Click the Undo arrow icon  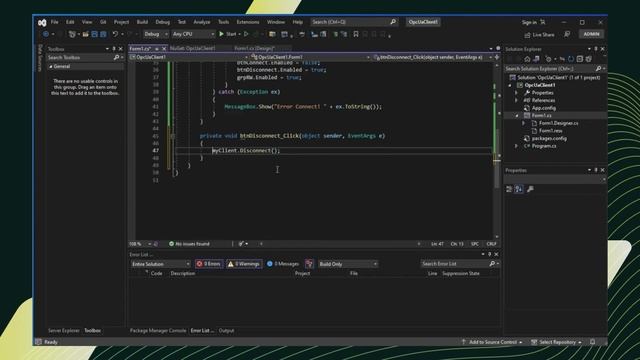coord(115,34)
